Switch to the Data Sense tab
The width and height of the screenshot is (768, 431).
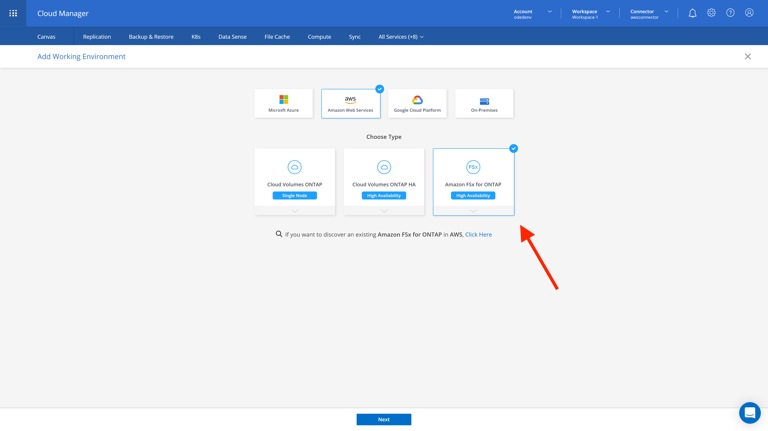click(x=232, y=37)
